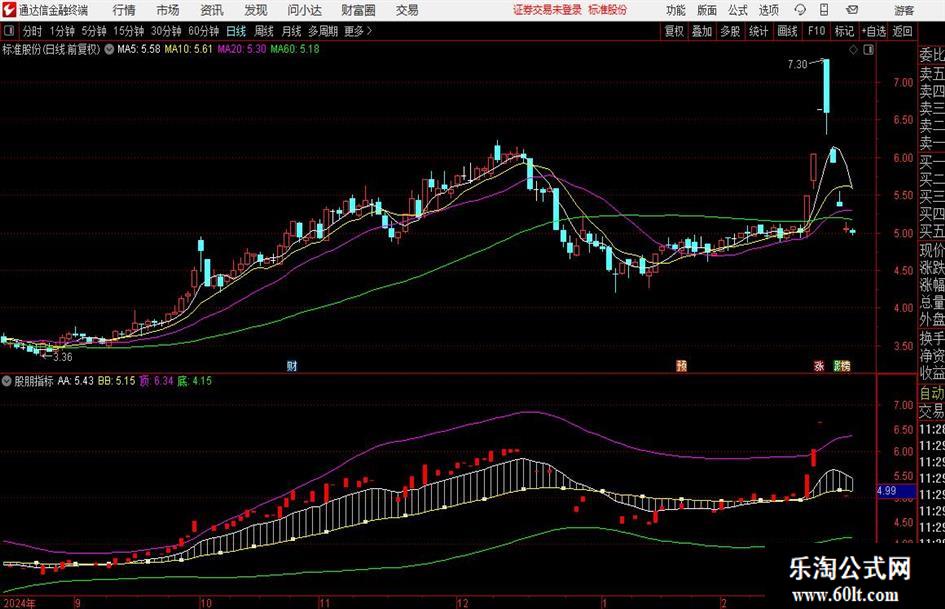This screenshot has height=609, width=945.
Task: Switch to 月线 period
Action: point(291,31)
